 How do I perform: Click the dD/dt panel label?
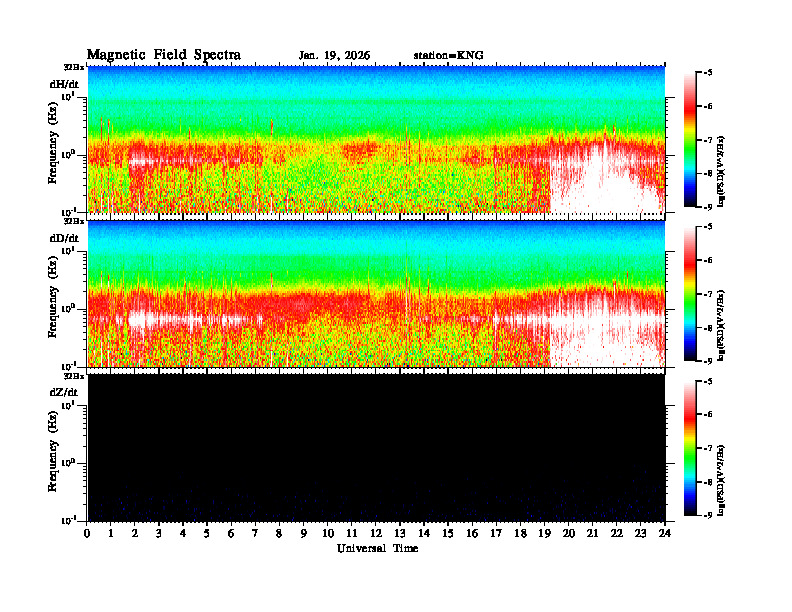[64, 238]
